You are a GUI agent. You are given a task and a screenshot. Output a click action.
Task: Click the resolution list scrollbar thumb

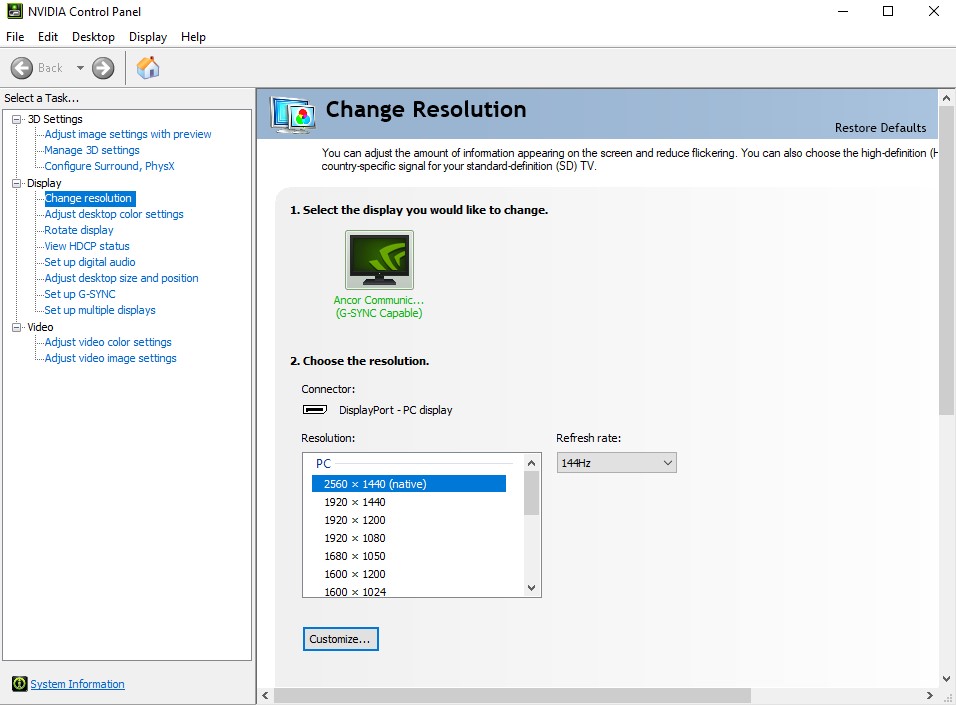pyautogui.click(x=532, y=493)
